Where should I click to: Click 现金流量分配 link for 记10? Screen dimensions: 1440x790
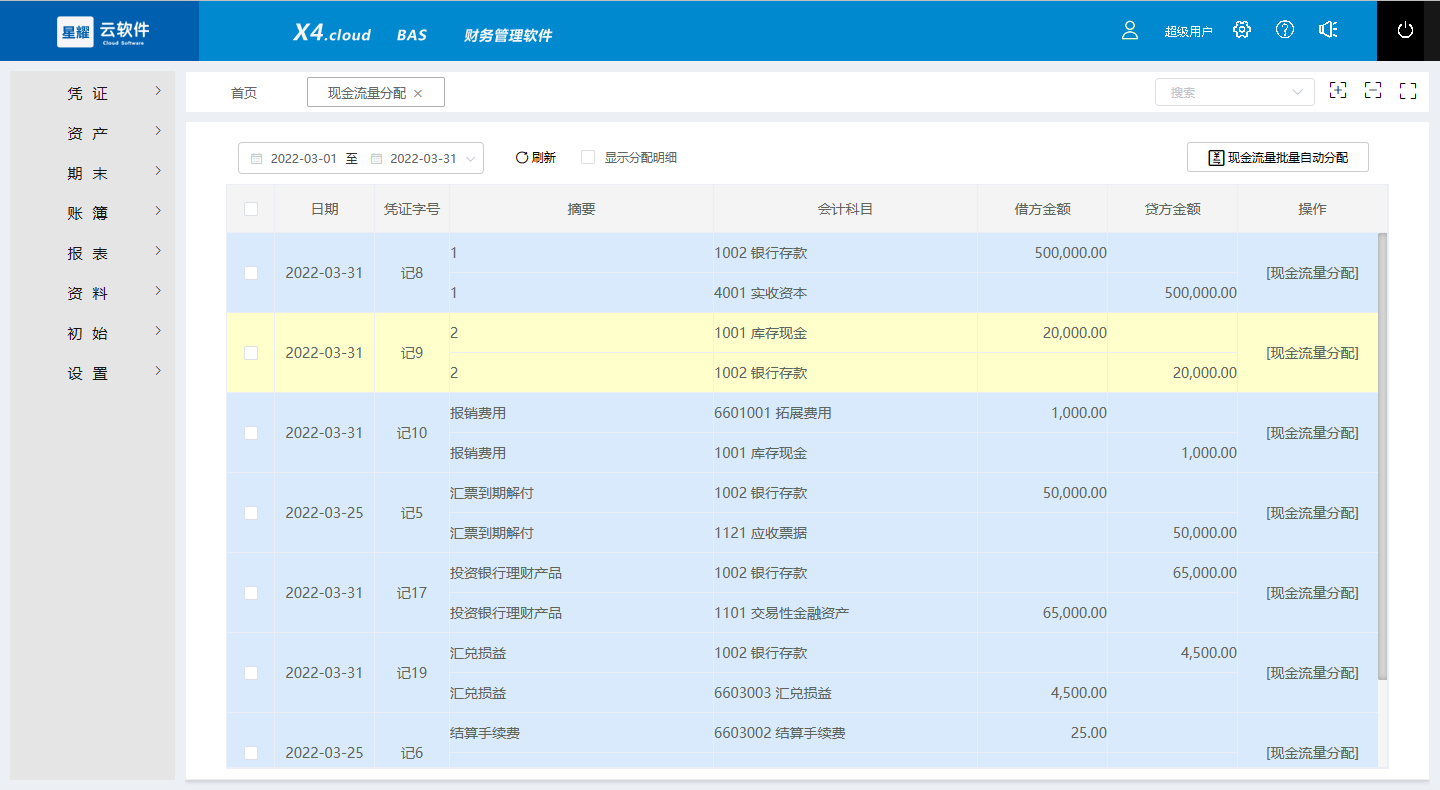[x=1312, y=433]
